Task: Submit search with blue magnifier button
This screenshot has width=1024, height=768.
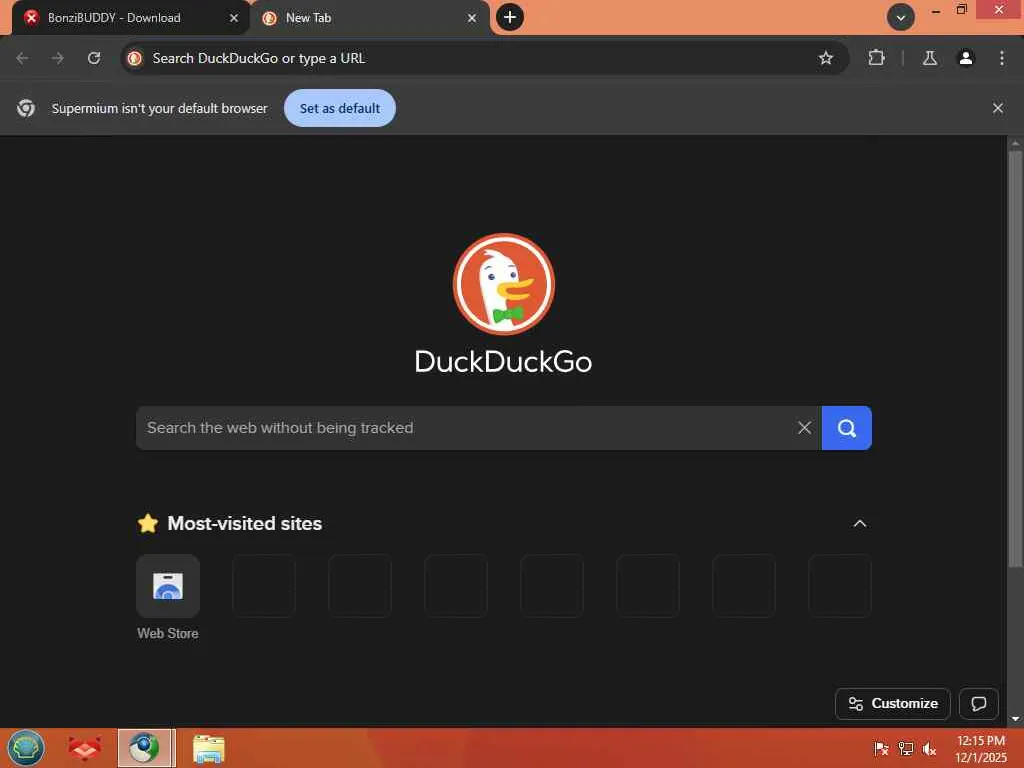Action: [x=846, y=428]
